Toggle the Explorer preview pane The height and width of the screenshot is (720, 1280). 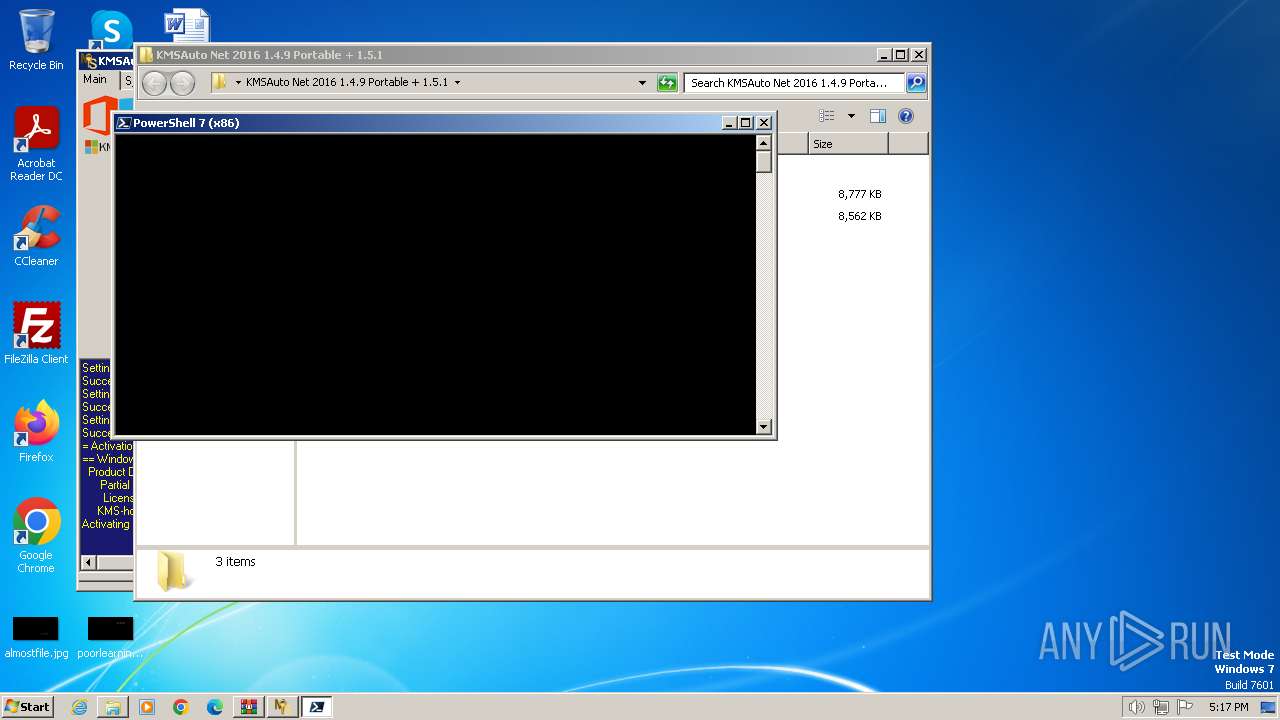[877, 116]
